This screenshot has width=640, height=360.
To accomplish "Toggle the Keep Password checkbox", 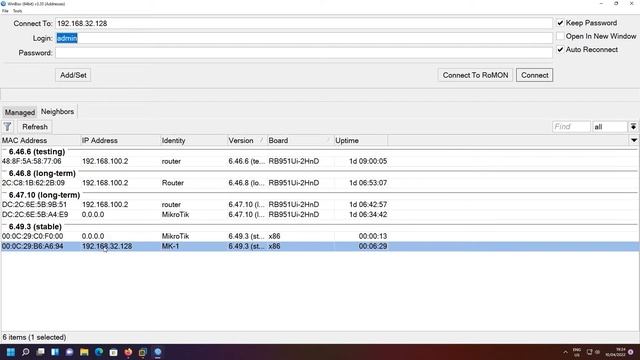I will click(x=560, y=23).
